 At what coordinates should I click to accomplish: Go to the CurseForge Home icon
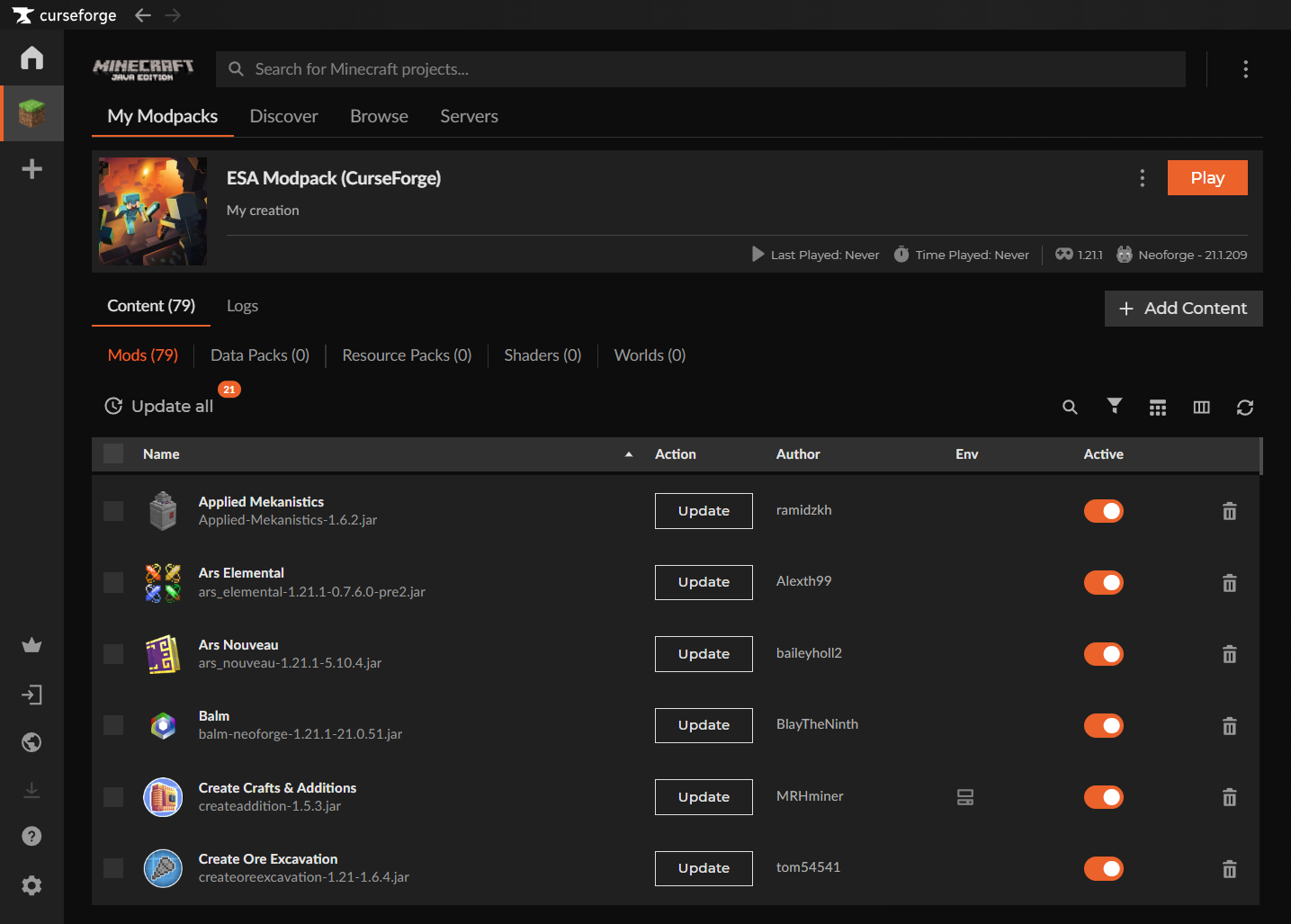coord(31,58)
